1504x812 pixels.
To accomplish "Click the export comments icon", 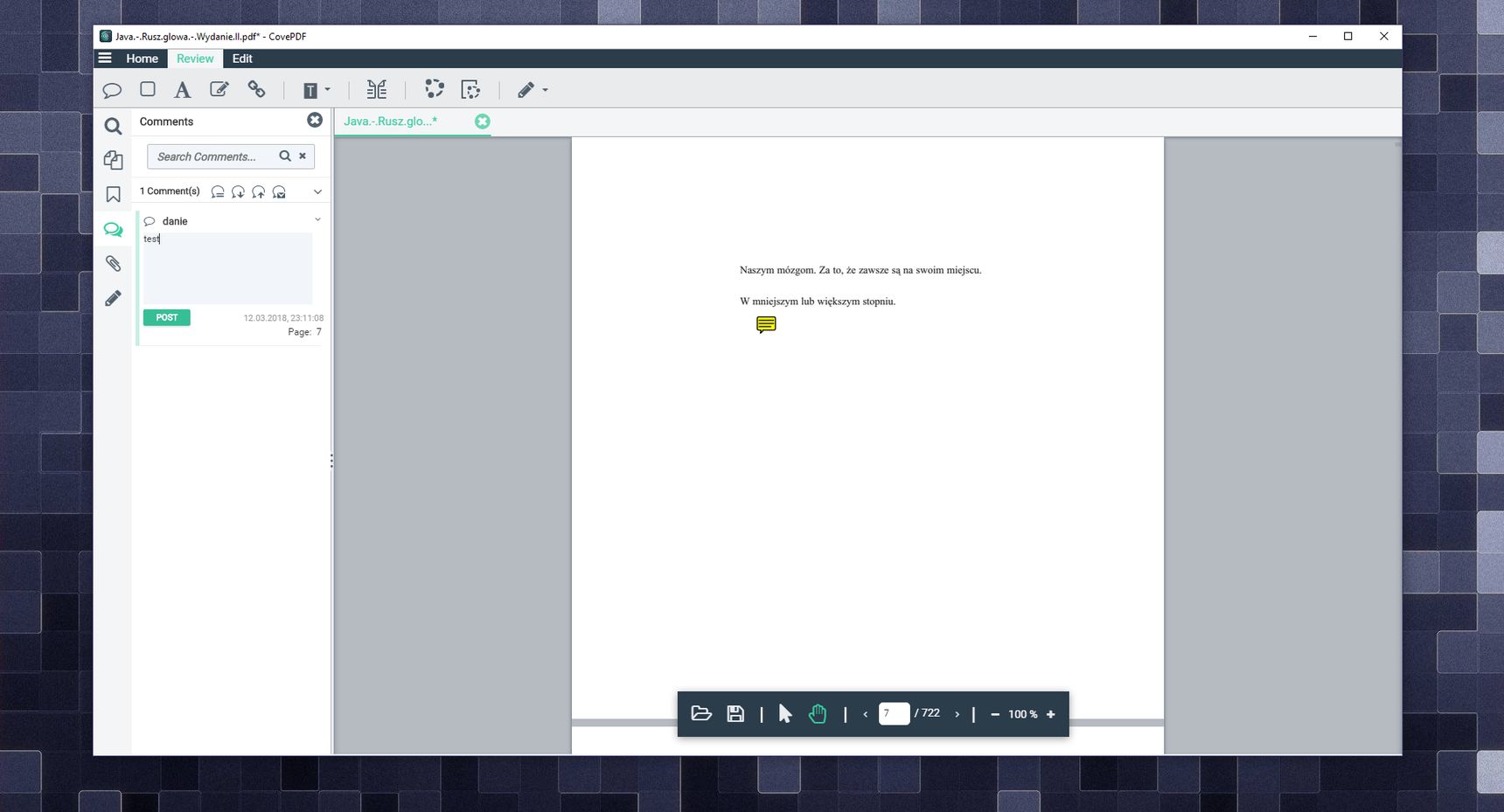I will pos(259,191).
